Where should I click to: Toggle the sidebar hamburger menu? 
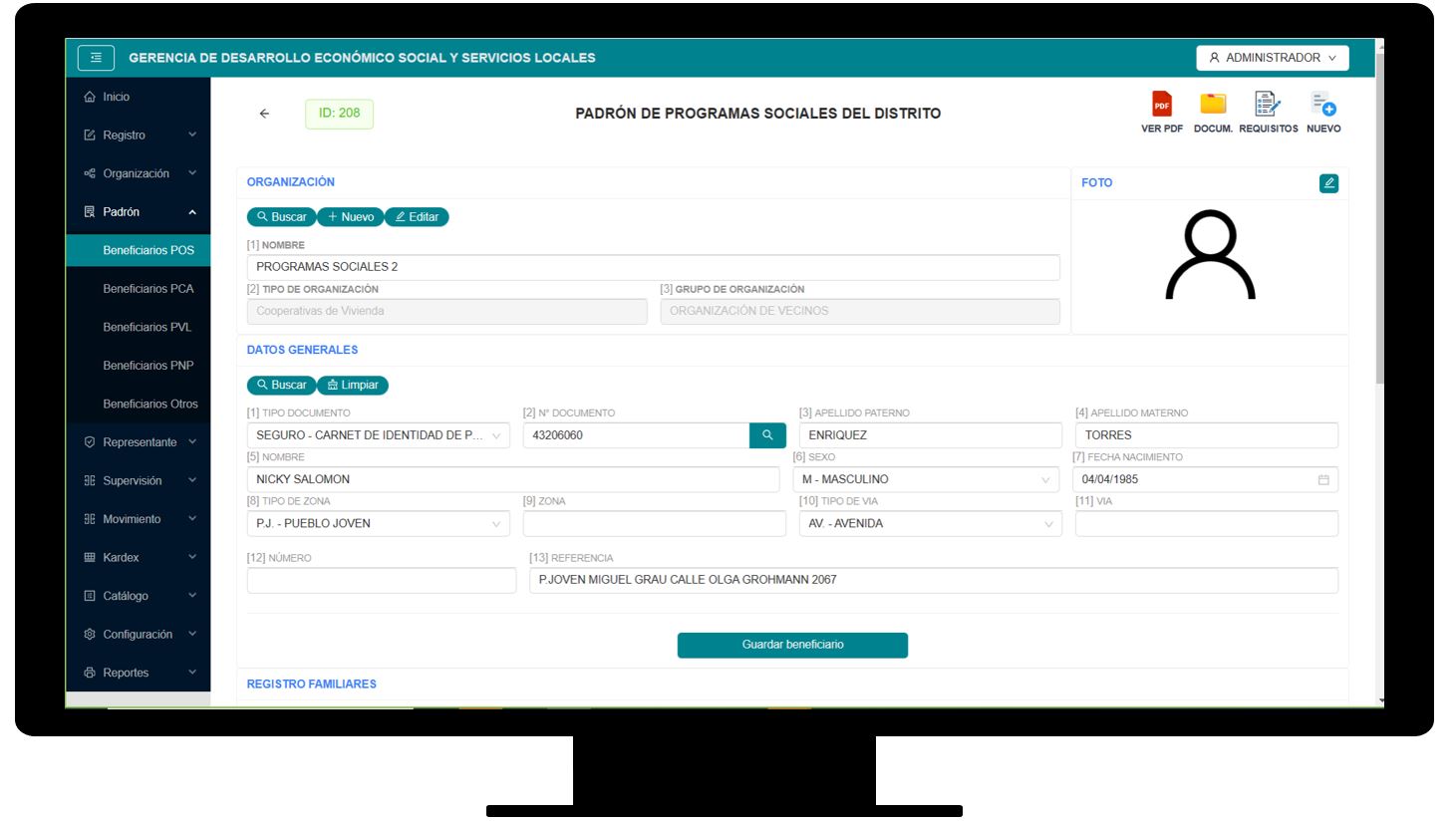tap(96, 58)
